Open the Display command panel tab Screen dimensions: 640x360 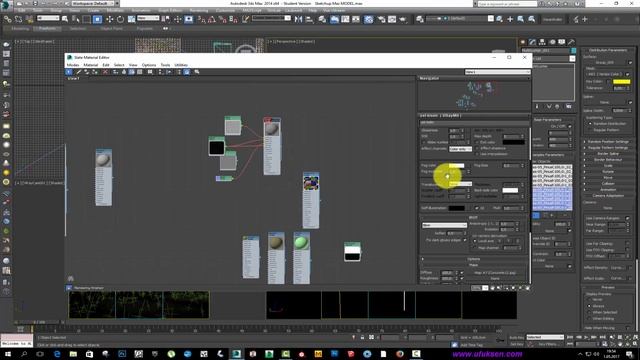tap(562, 42)
